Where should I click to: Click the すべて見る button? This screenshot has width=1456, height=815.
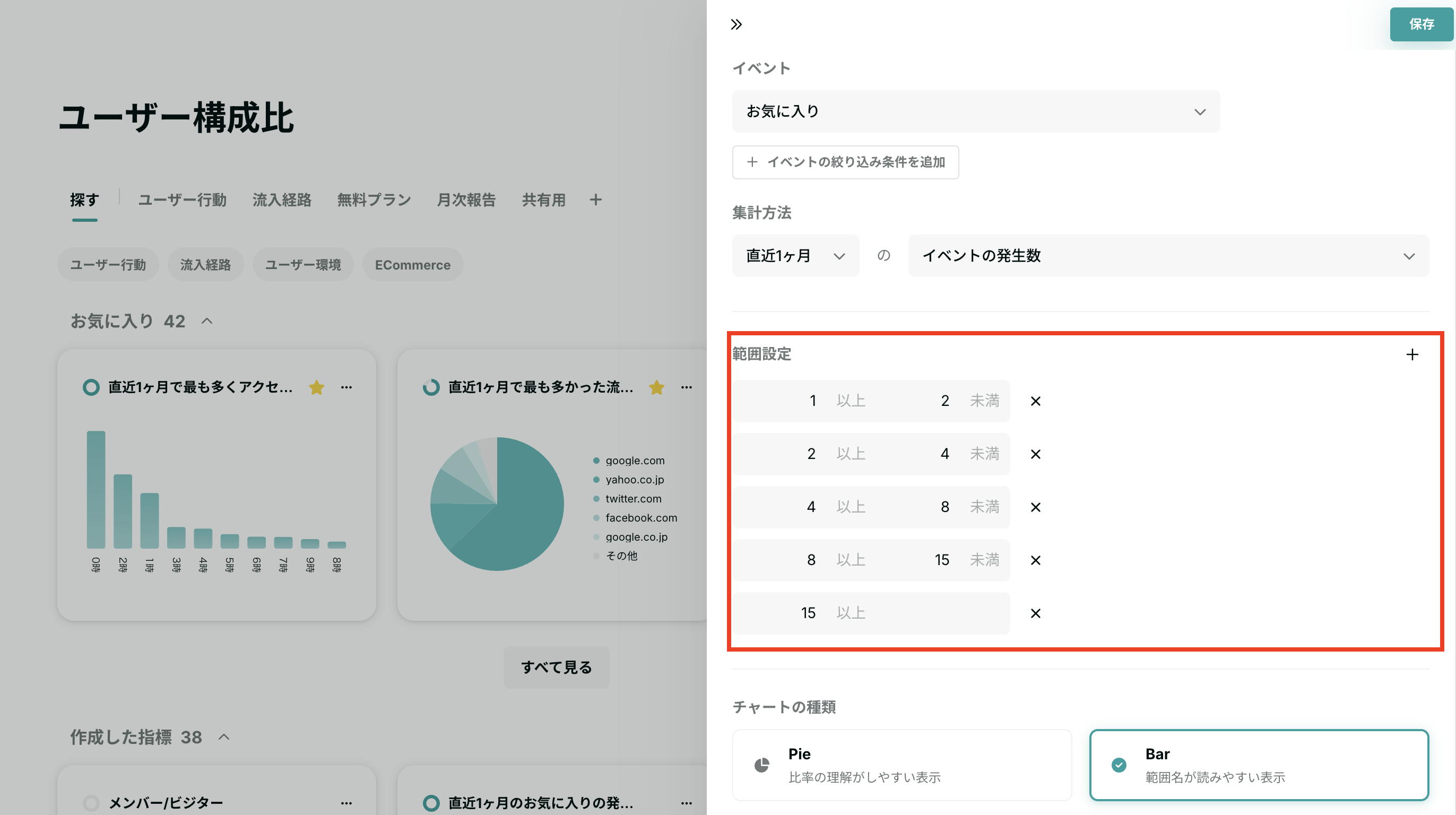tap(556, 667)
